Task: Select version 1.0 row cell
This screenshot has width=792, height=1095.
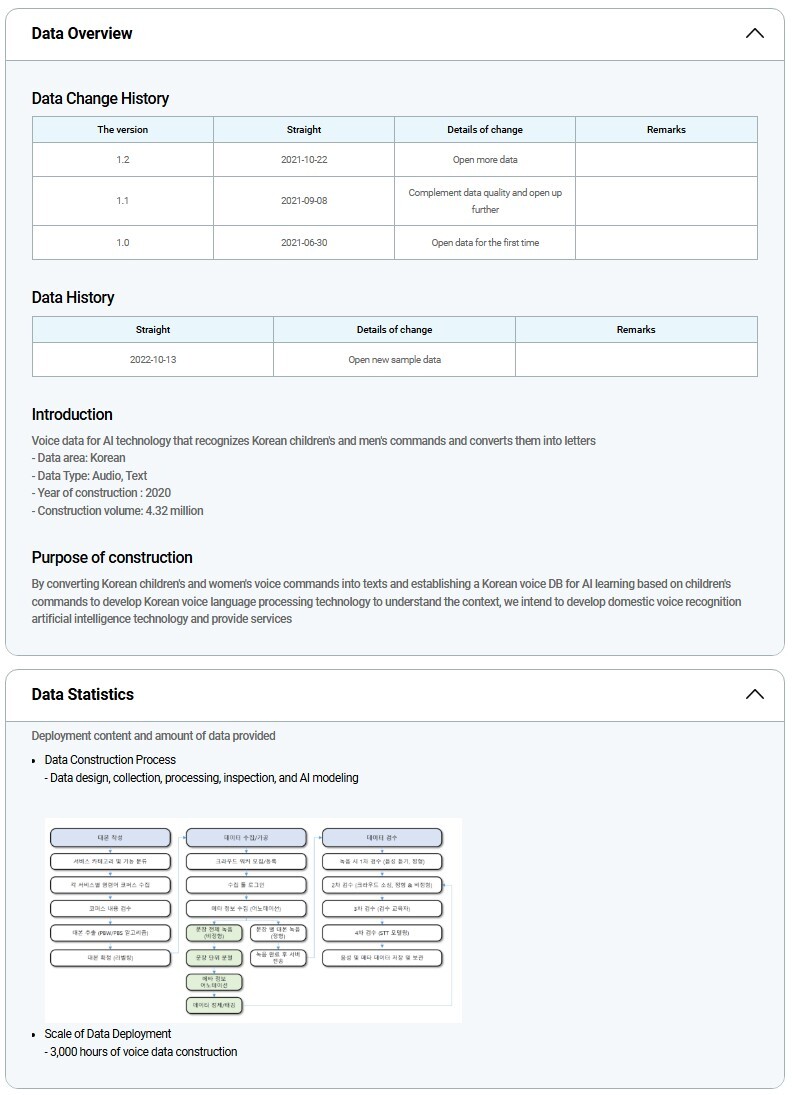Action: point(122,243)
